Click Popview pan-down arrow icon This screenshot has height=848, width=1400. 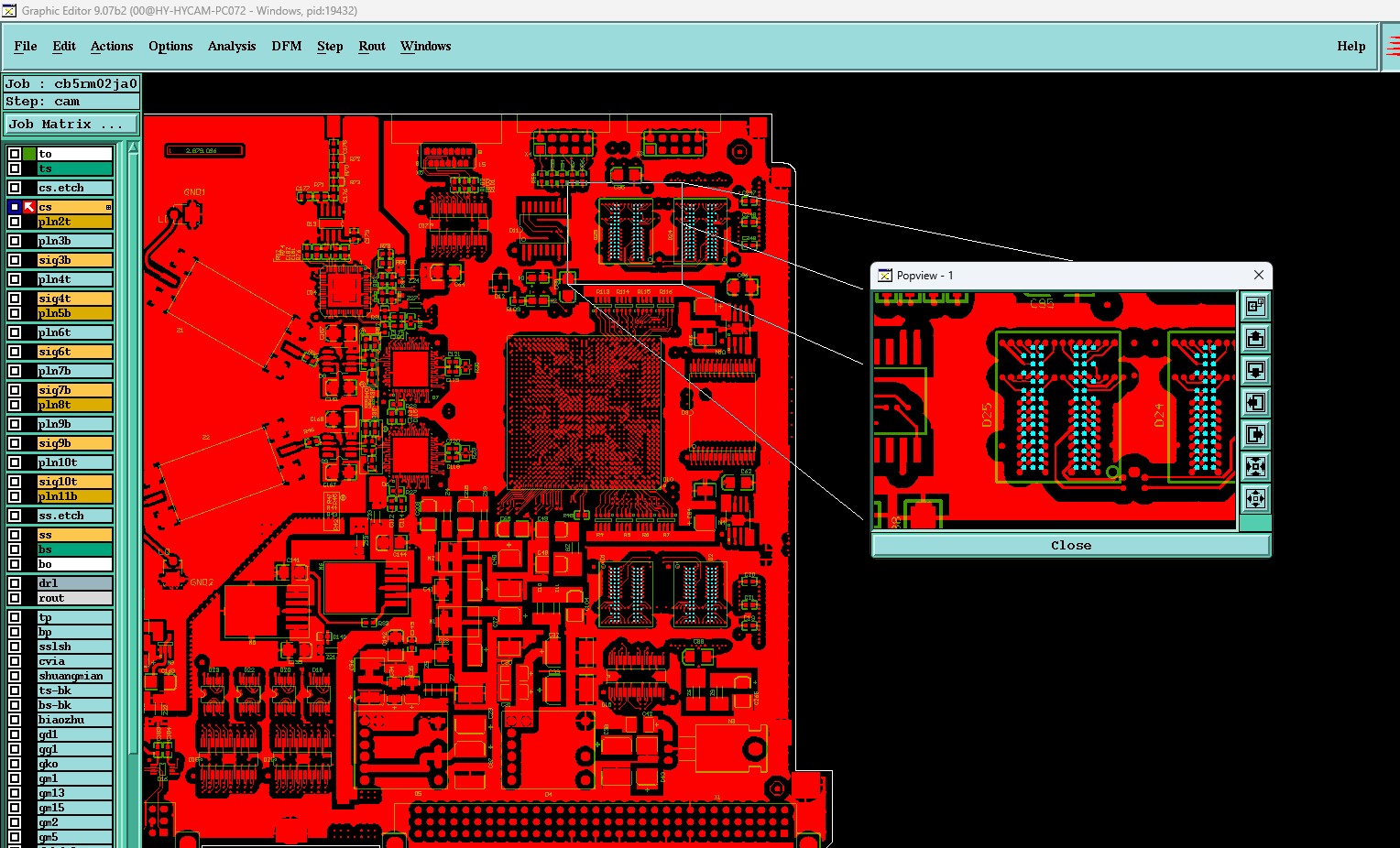pos(1255,370)
